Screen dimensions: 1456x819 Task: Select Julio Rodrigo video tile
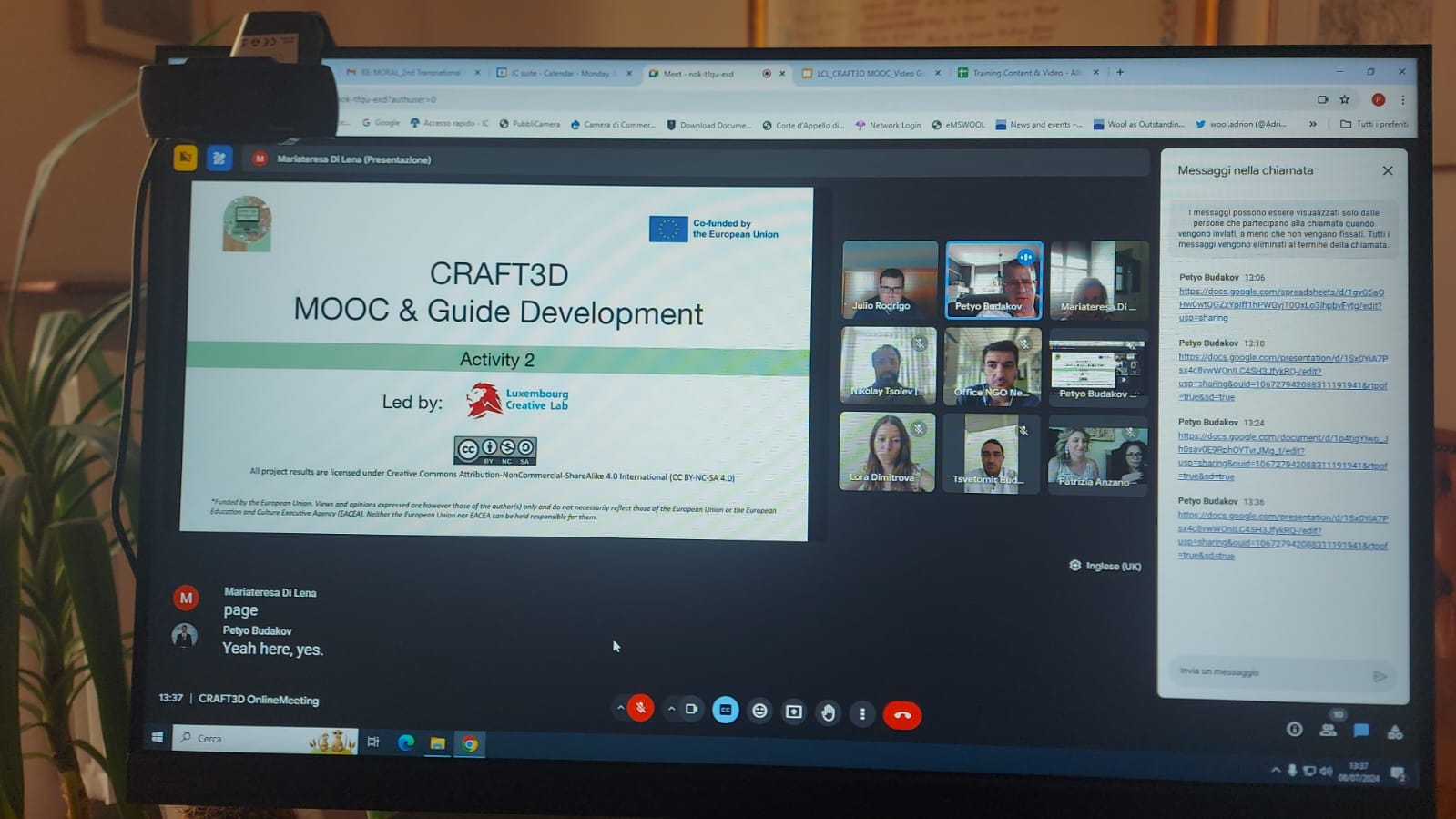(890, 279)
